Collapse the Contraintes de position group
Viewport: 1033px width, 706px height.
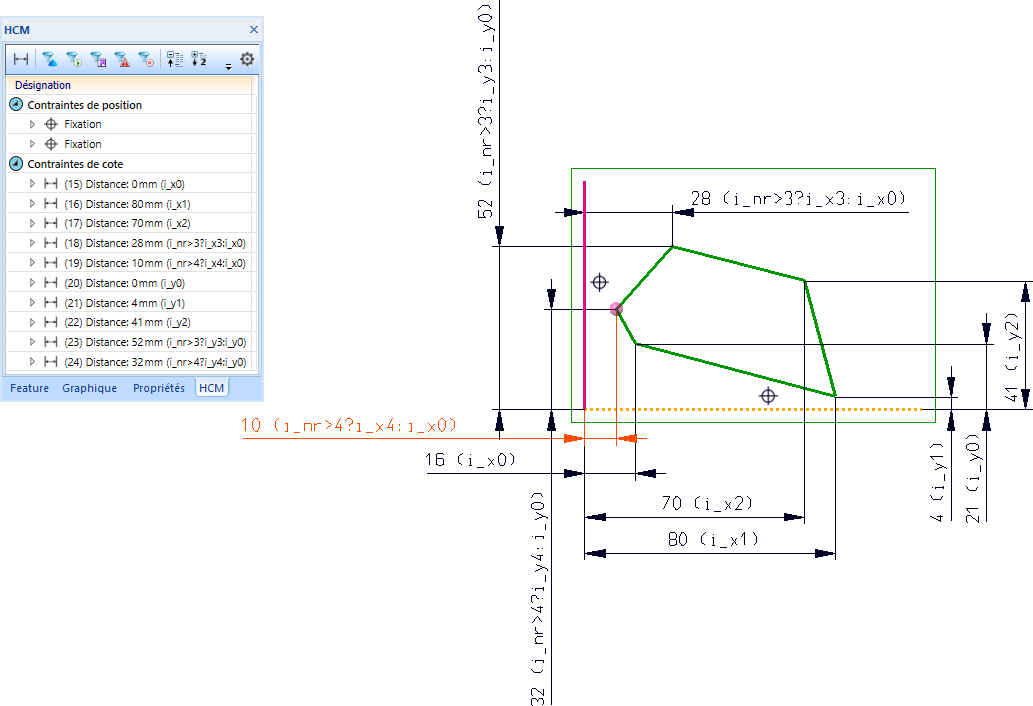click(16, 105)
